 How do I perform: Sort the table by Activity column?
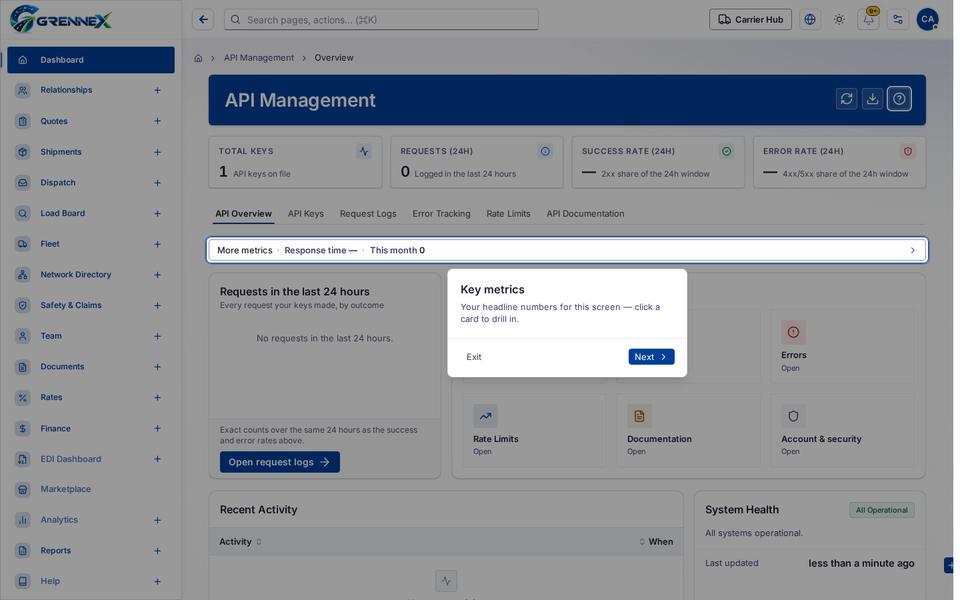tap(240, 542)
